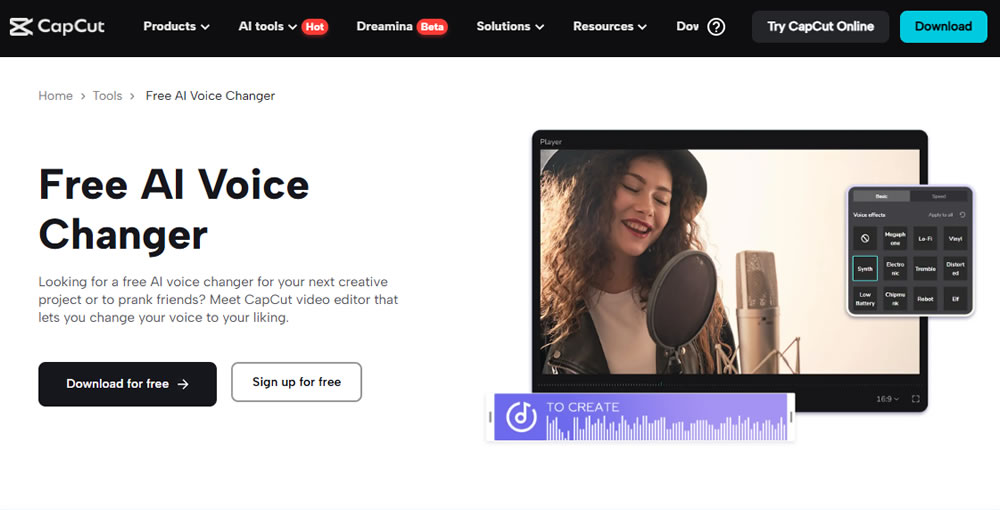Click the TO CREATE audio waveform clip
The width and height of the screenshot is (1000, 510).
coord(641,417)
